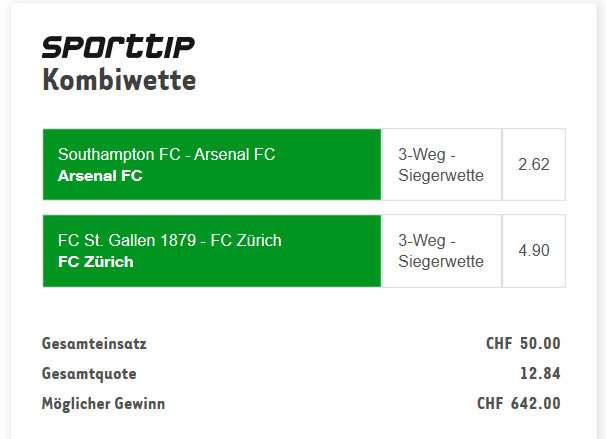Select the FC Zürich pick
Image resolution: width=606 pixels, height=439 pixels.
95,262
